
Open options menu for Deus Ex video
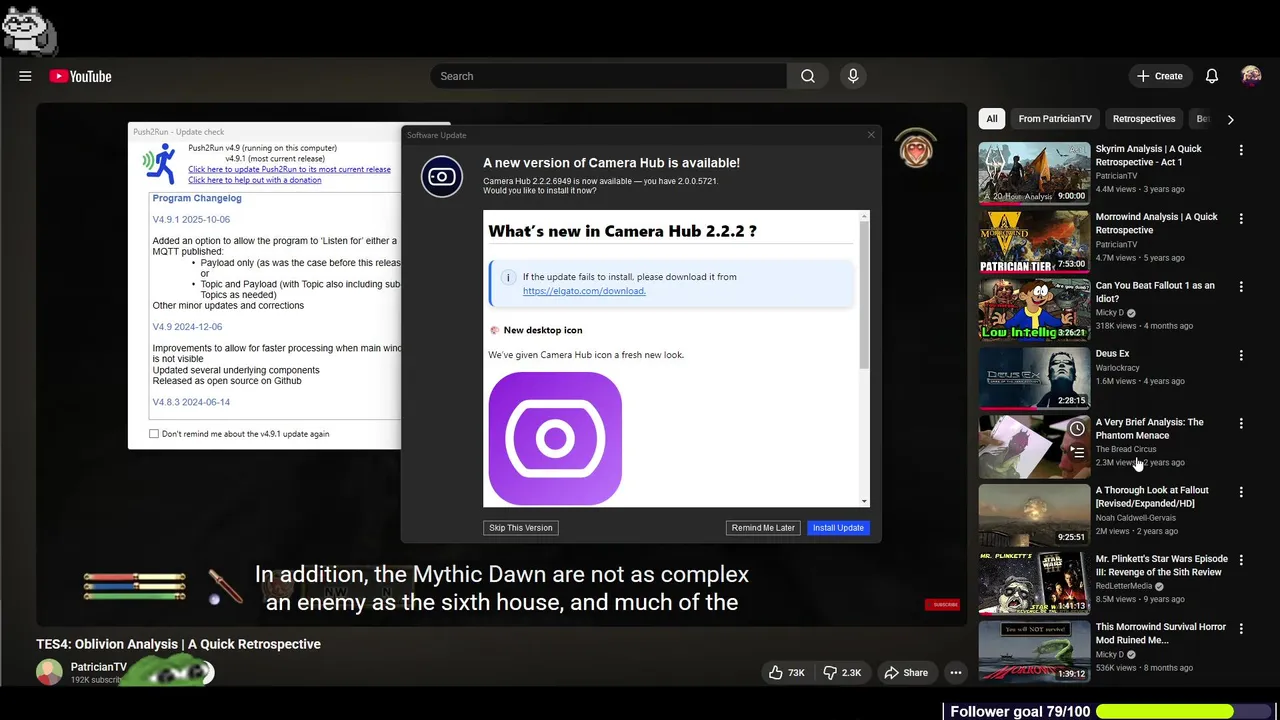coord(1241,355)
